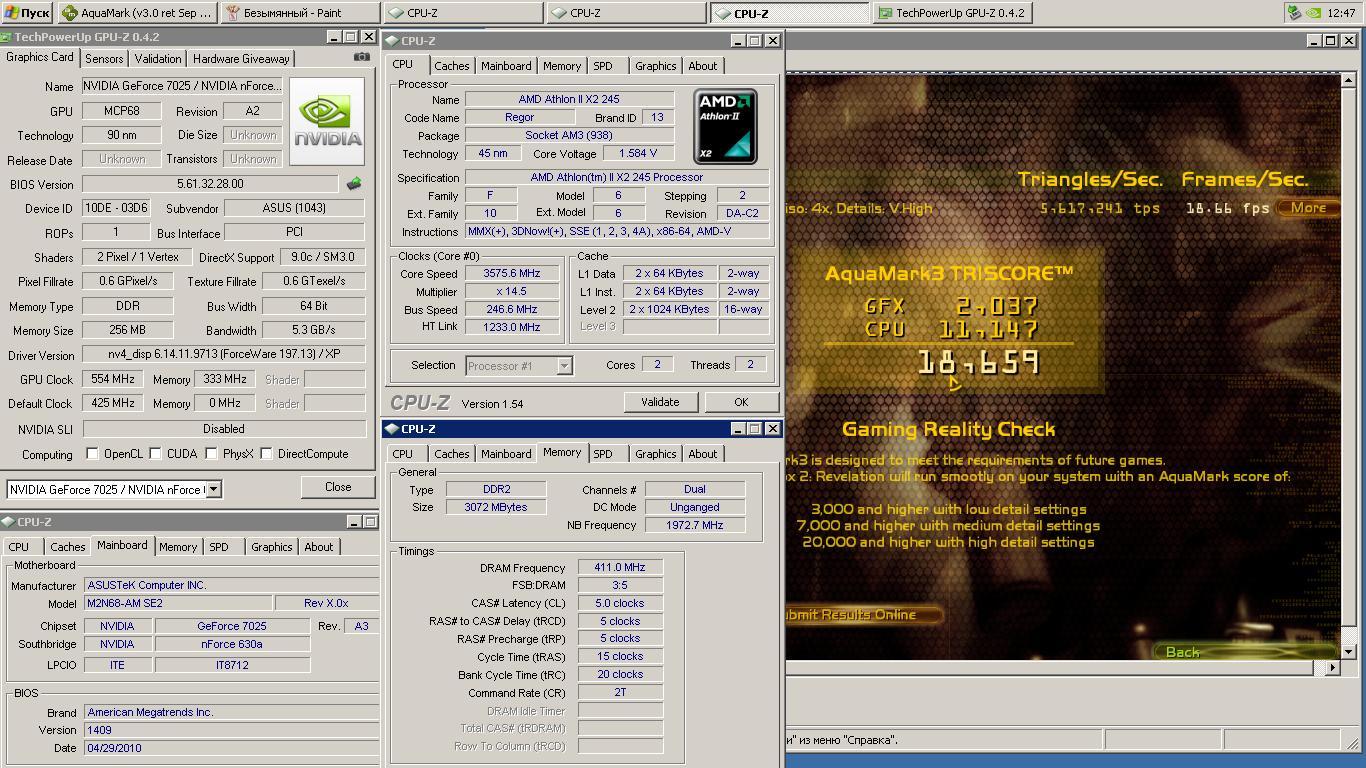Click the NVIDIA tray icon in the system tray
The image size is (1366, 768).
click(1314, 13)
